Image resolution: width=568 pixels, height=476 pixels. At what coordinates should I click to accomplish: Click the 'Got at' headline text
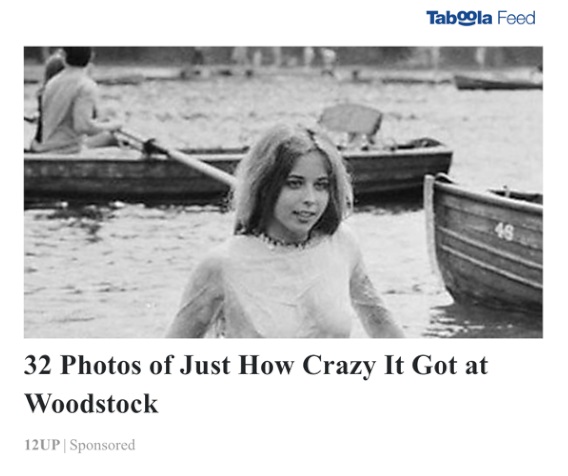450,365
